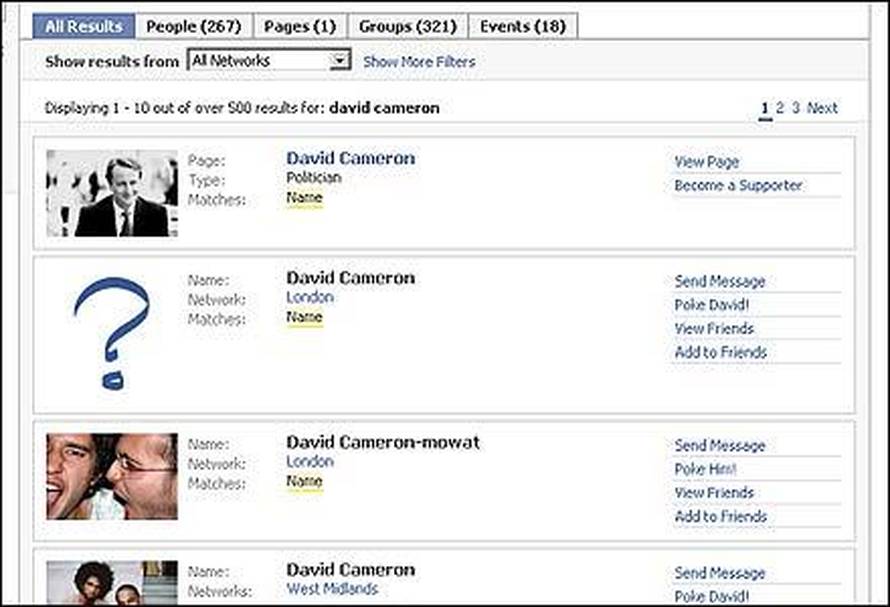The image size is (890, 607).
Task: Click Poke David! for London result
Action: pos(712,305)
